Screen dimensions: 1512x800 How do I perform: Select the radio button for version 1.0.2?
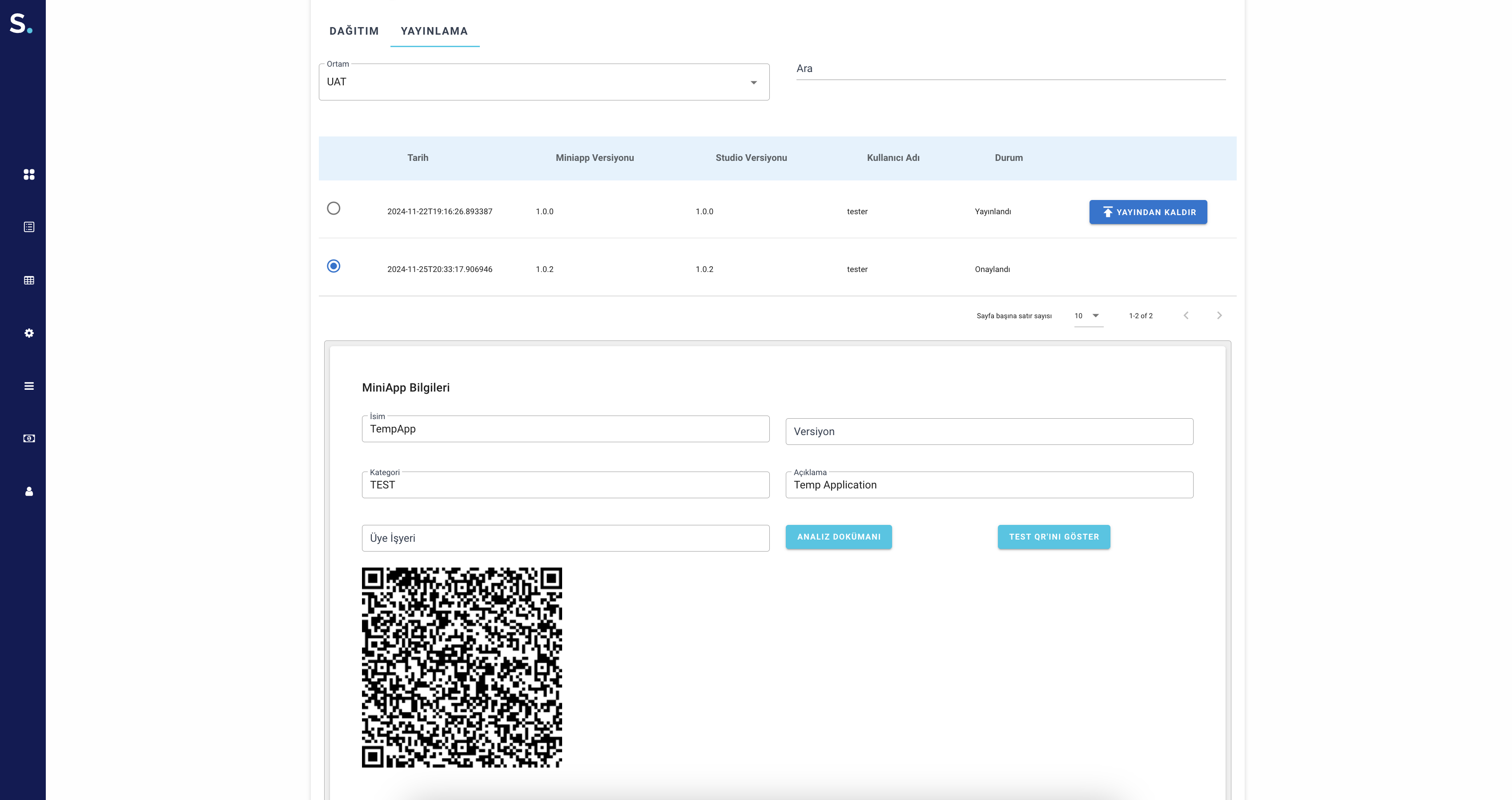coord(334,266)
